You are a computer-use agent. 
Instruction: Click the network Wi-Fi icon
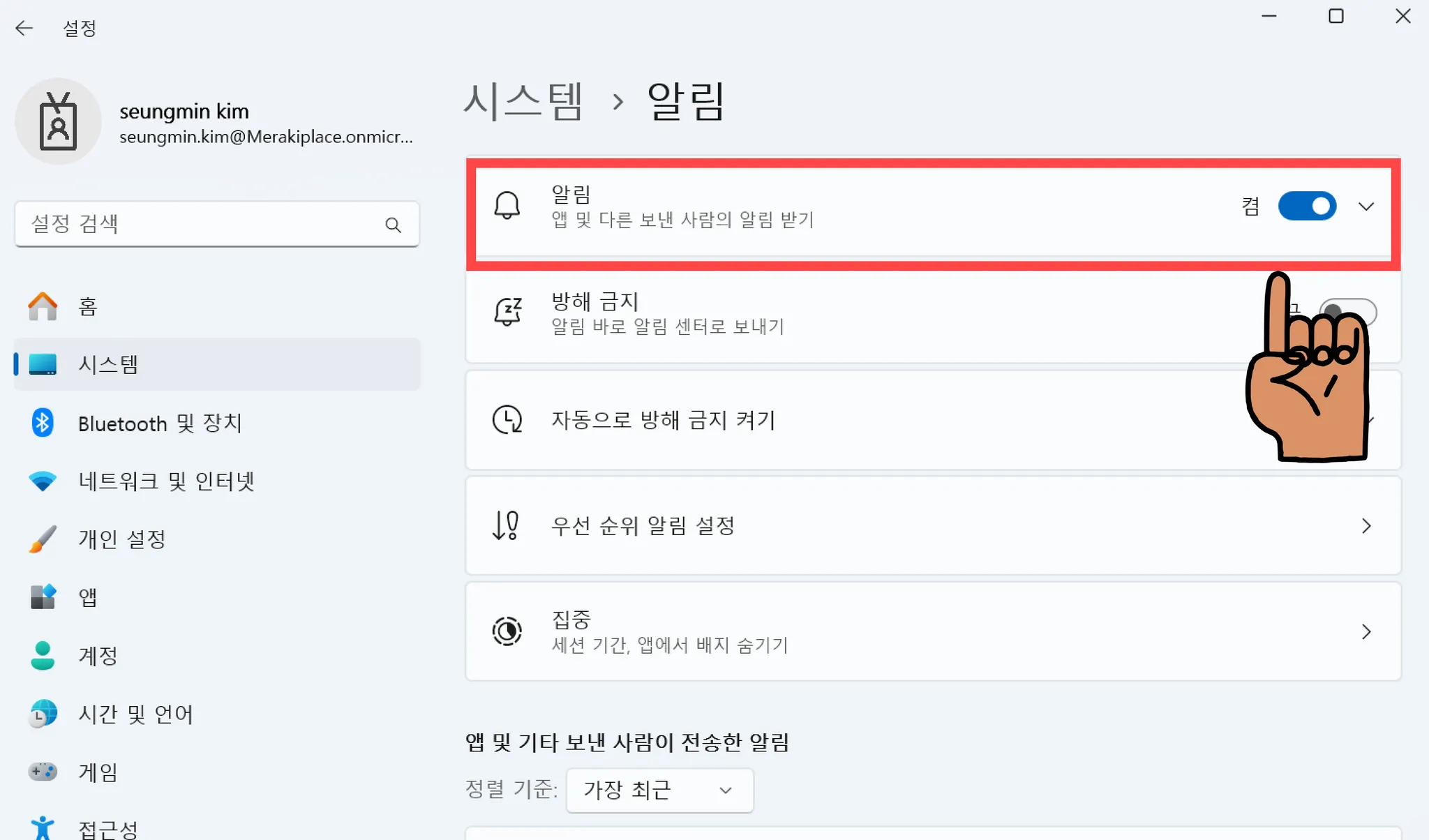tap(43, 481)
